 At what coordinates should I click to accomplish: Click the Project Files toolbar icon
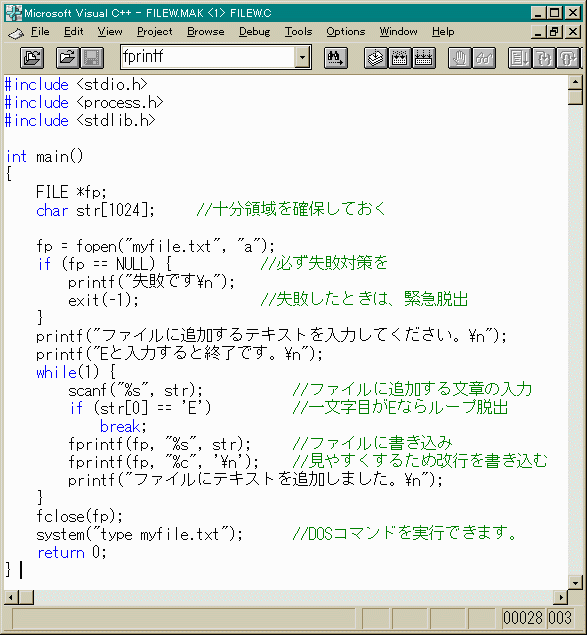tap(32, 58)
